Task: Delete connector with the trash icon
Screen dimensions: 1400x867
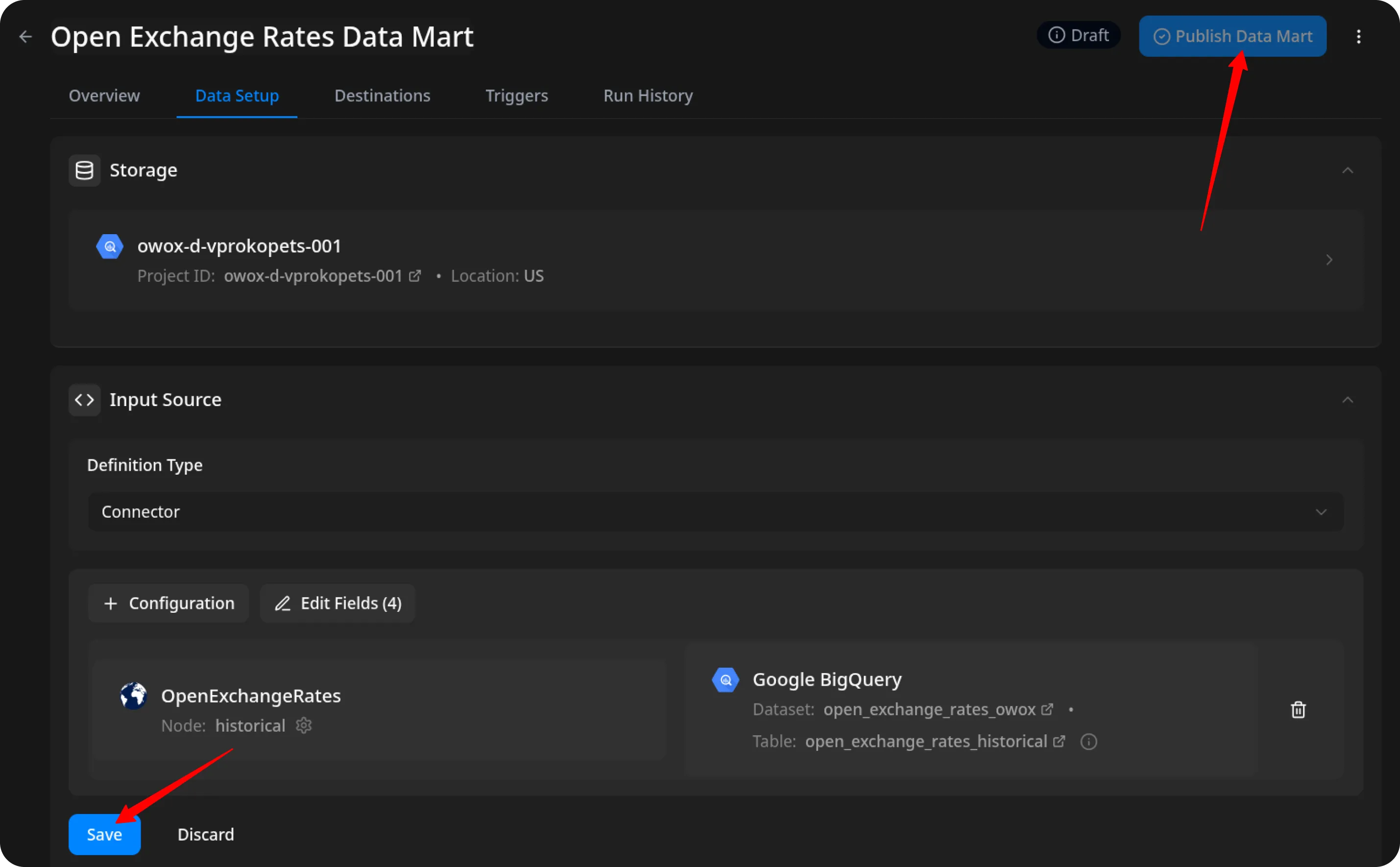Action: pos(1298,710)
